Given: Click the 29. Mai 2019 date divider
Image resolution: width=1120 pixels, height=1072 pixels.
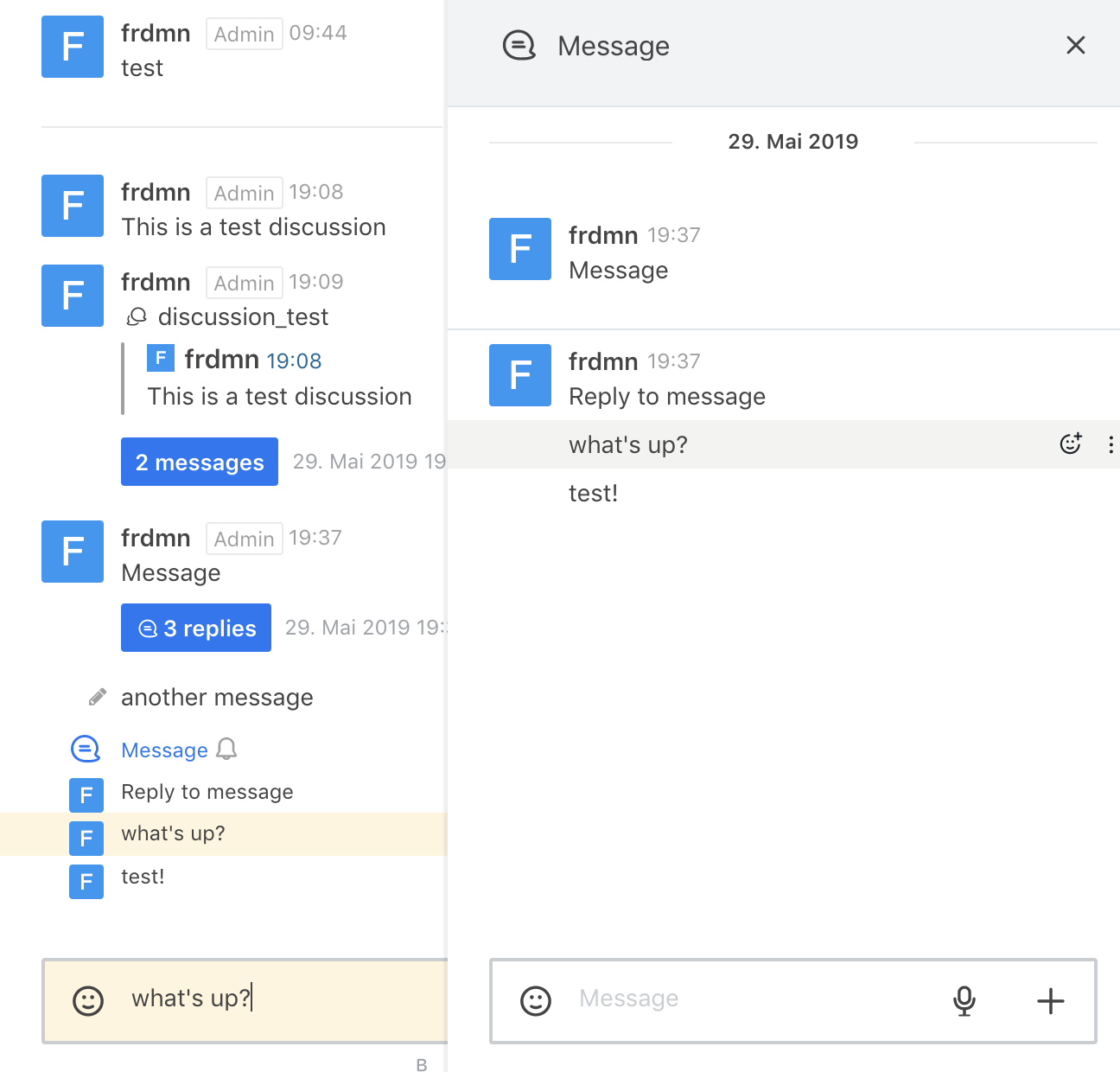Looking at the screenshot, I should point(792,141).
